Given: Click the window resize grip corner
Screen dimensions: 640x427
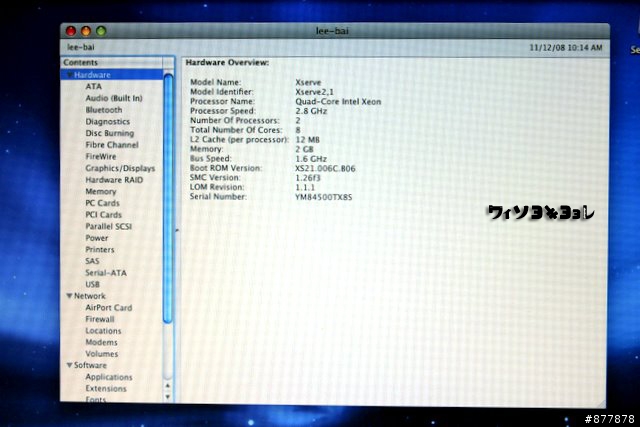Looking at the screenshot, I should tap(601, 402).
